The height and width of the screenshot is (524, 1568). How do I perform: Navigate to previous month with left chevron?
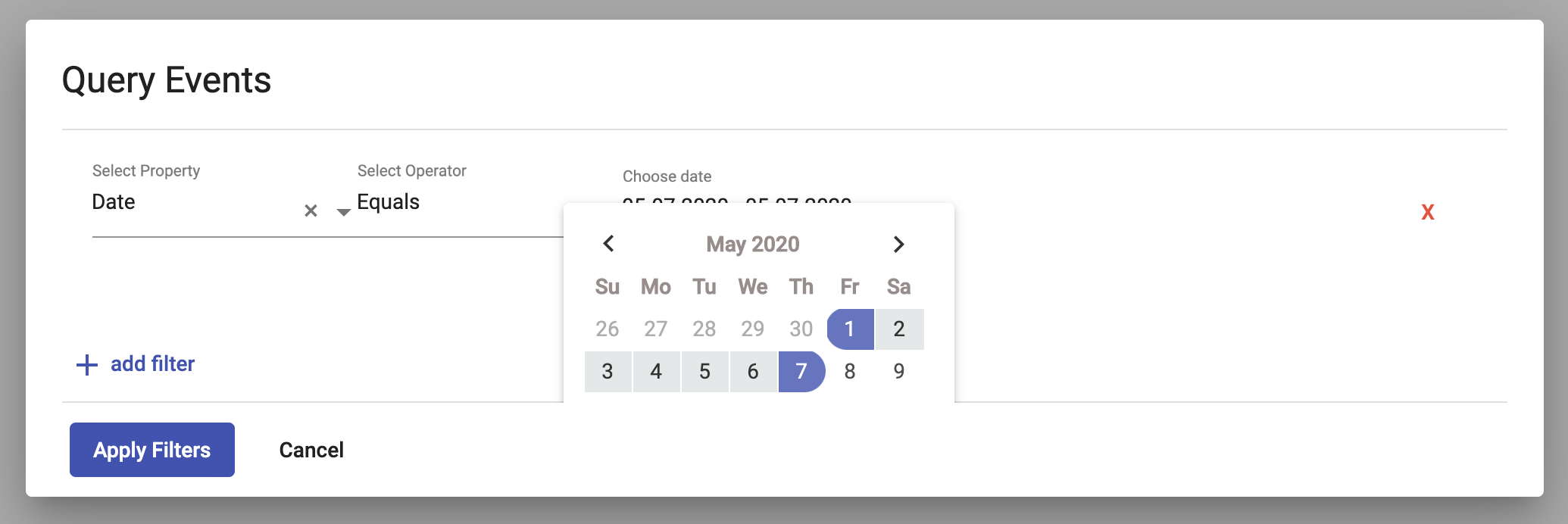tap(608, 244)
